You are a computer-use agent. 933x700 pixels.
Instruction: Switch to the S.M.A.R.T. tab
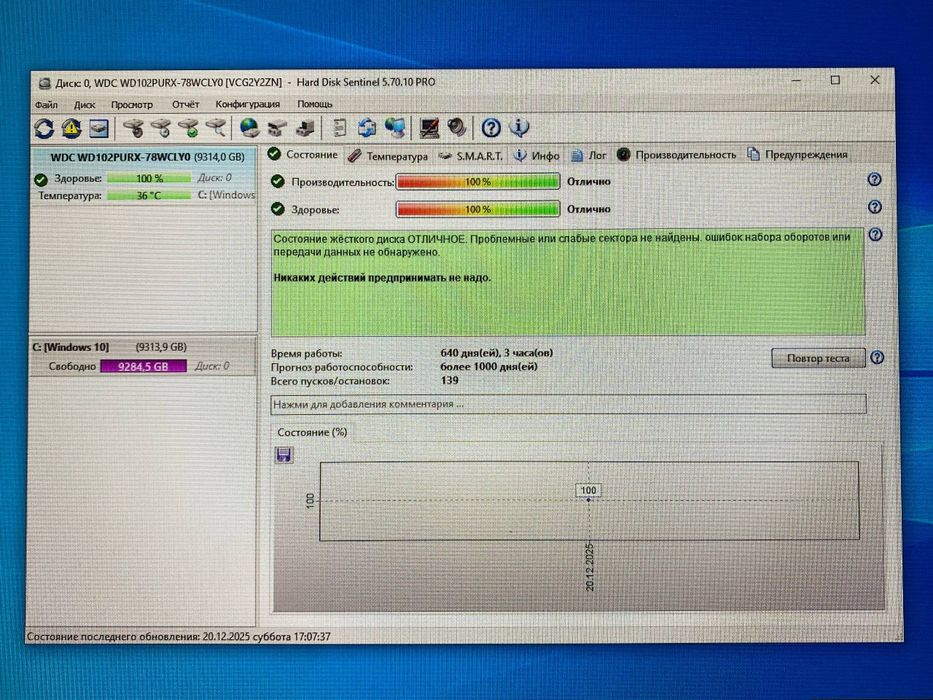(471, 156)
